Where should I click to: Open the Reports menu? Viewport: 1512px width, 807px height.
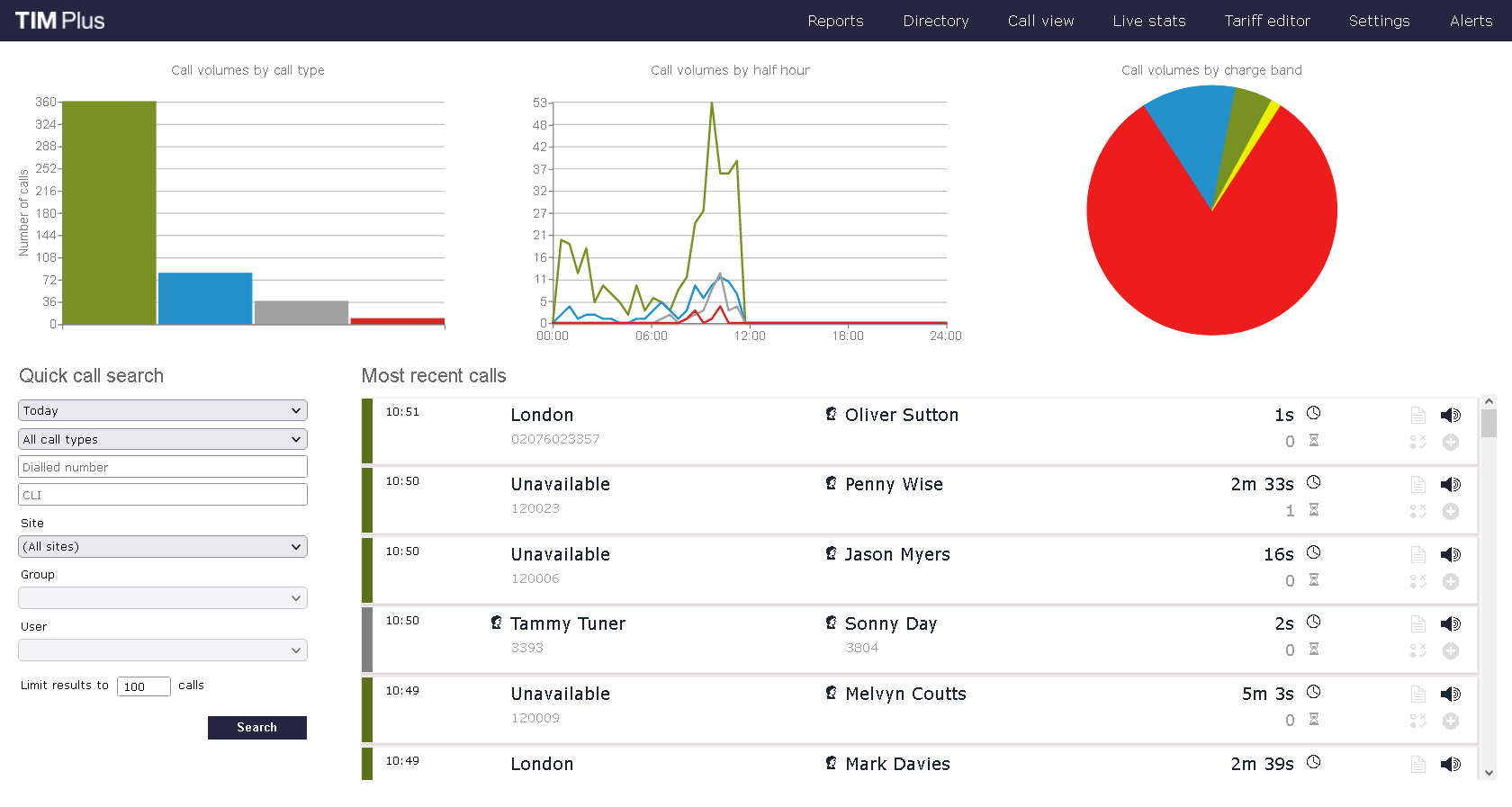coord(835,21)
